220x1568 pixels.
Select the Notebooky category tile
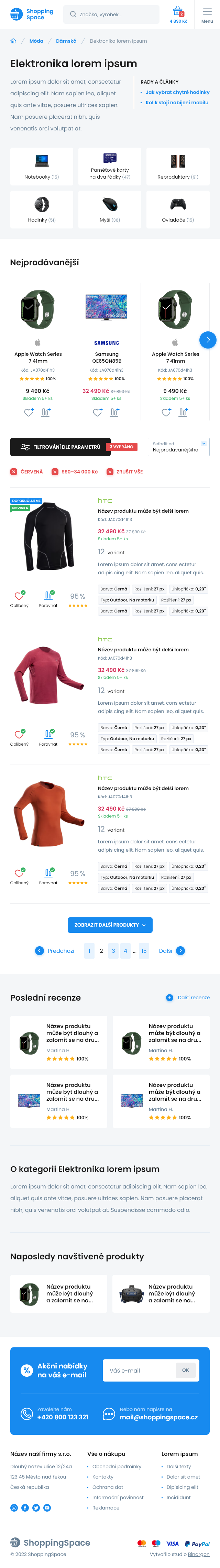(x=41, y=167)
